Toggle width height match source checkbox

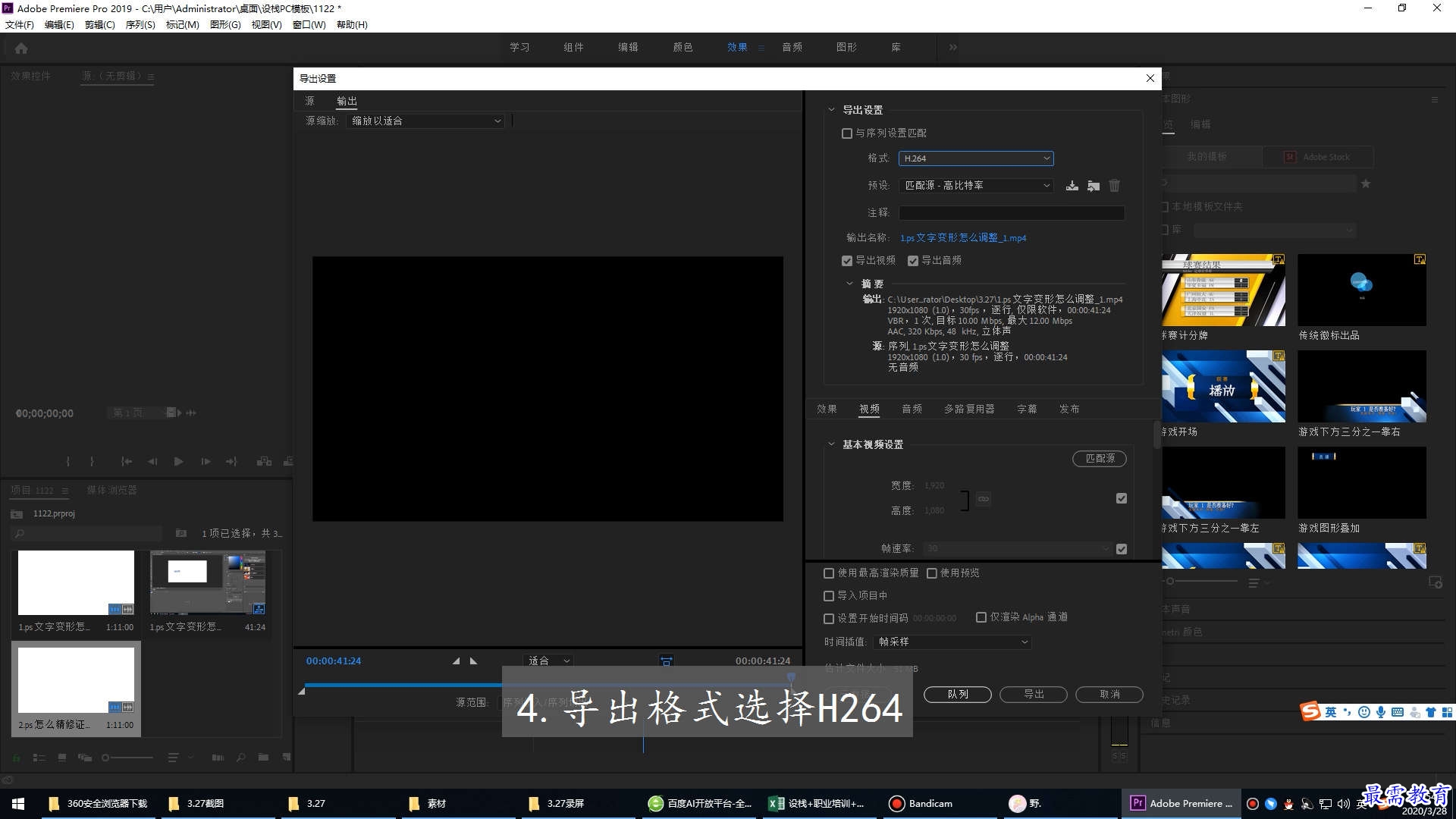[x=1122, y=498]
